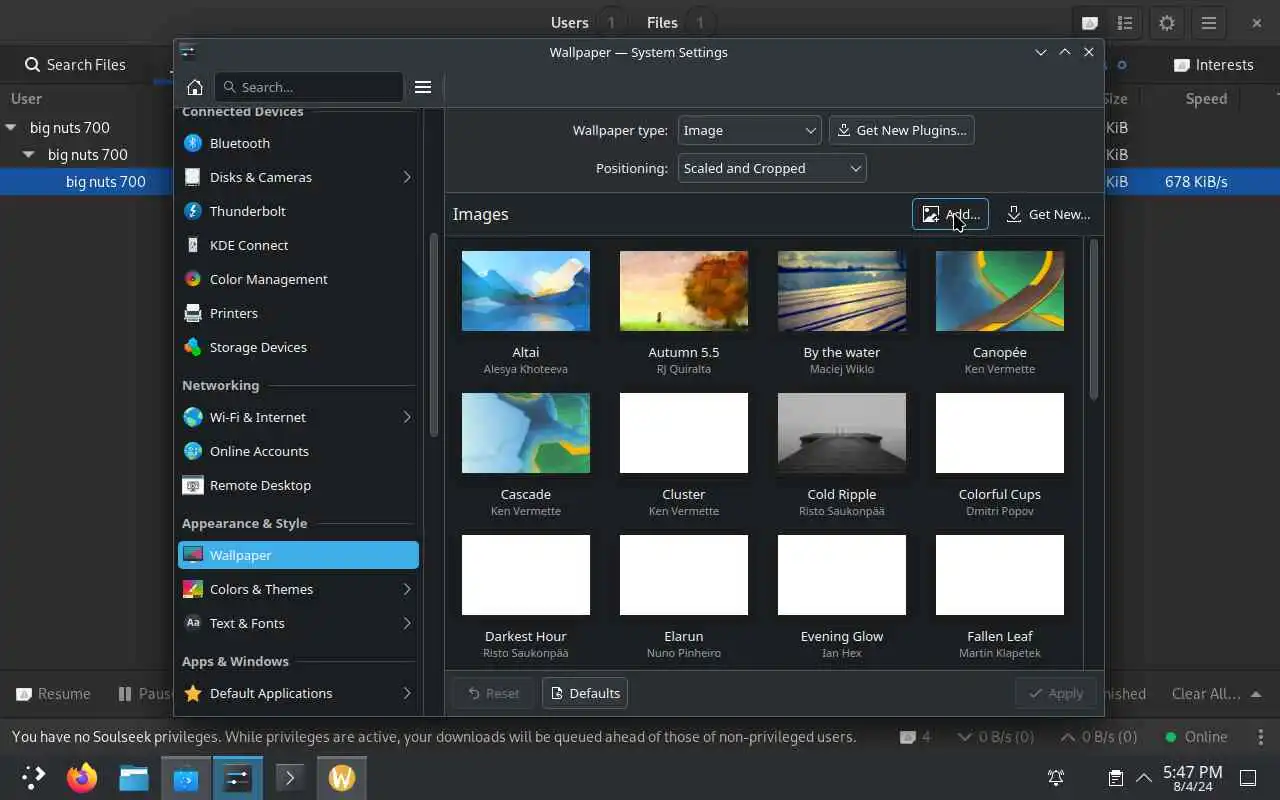Image resolution: width=1280 pixels, height=800 pixels.
Task: Open the yellow W app in the taskbar
Action: click(342, 777)
